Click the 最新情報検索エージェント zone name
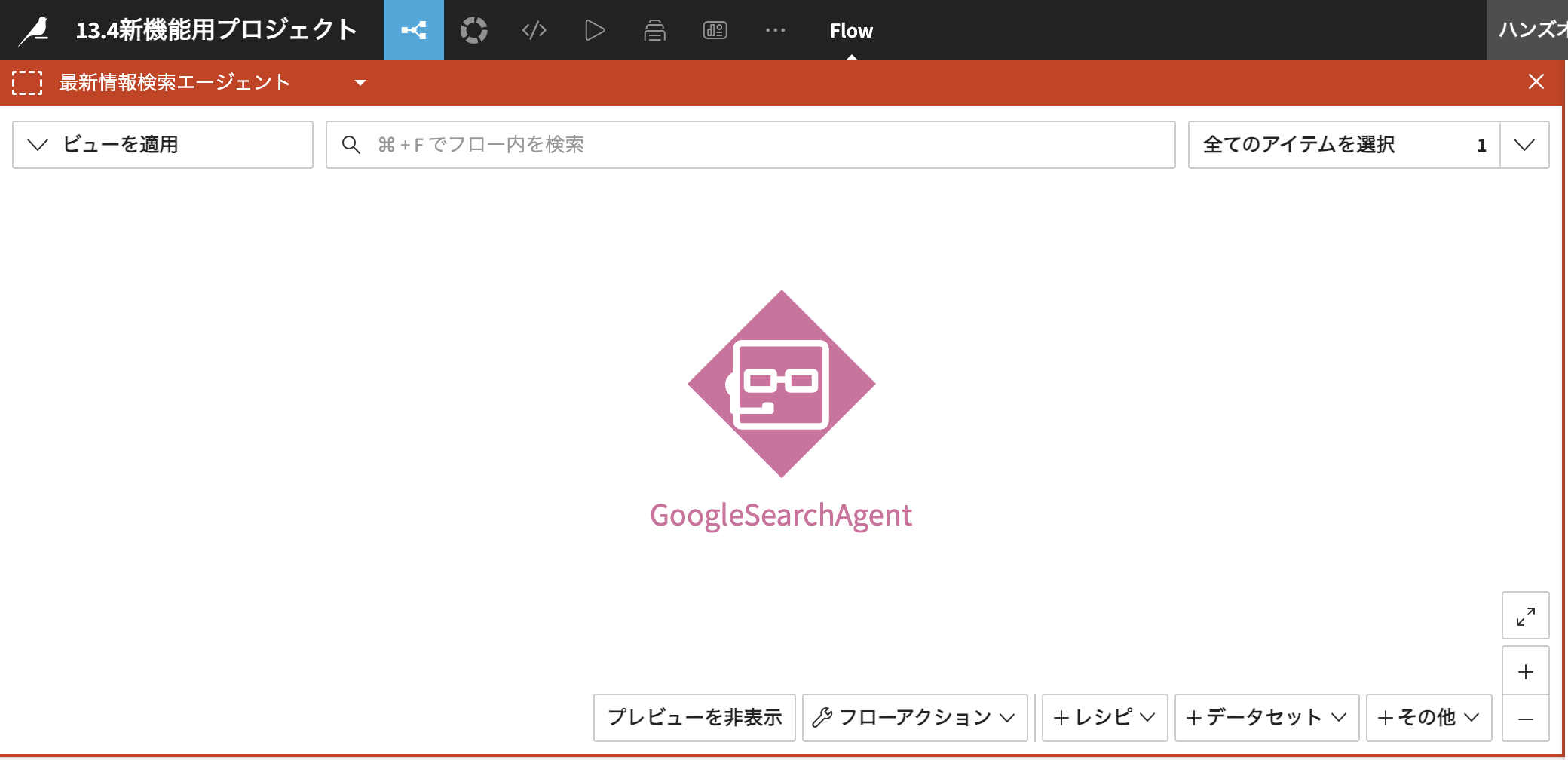Viewport: 1568px width, 760px height. (175, 83)
